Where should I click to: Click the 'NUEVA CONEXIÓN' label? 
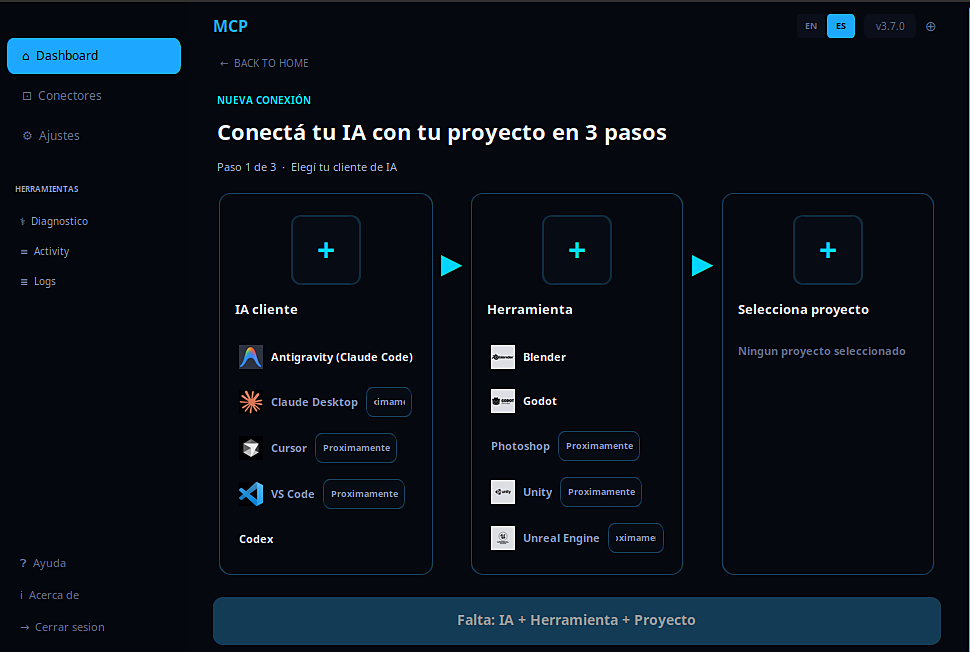tap(264, 100)
